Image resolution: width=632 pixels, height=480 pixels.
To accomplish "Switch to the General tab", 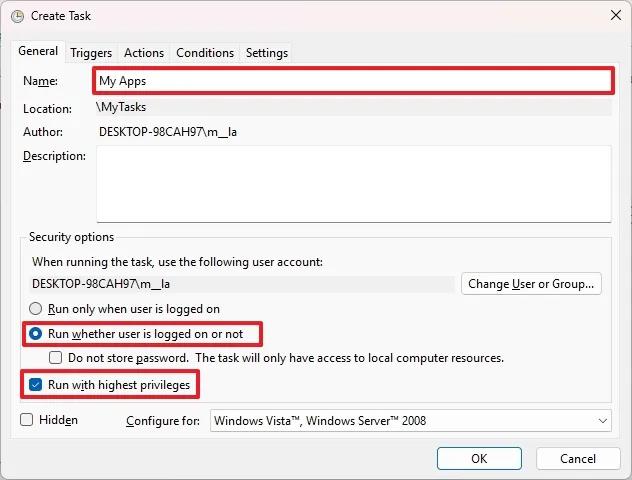I will [x=38, y=51].
